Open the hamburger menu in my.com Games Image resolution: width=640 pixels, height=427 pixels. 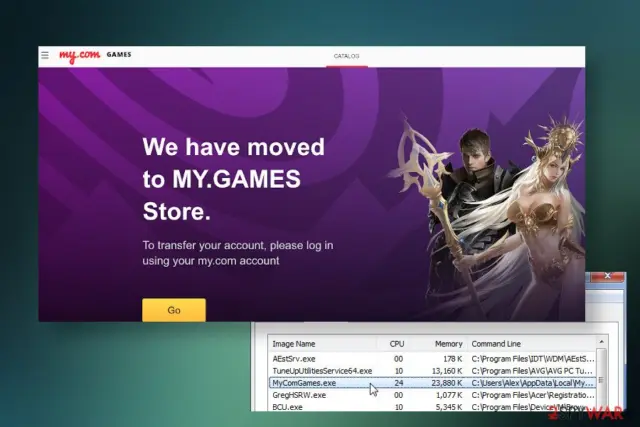45,55
